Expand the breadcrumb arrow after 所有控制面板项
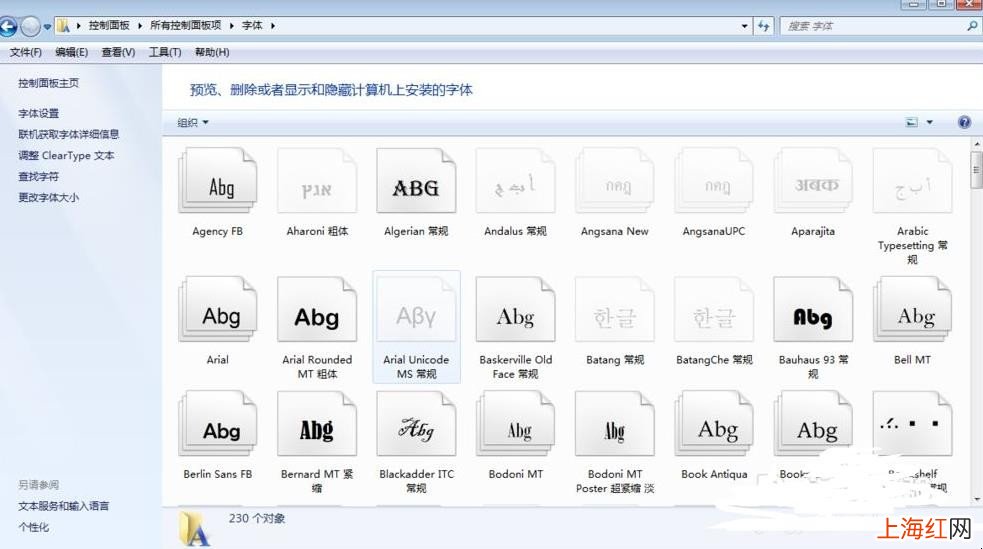This screenshot has width=983, height=549. (x=231, y=26)
